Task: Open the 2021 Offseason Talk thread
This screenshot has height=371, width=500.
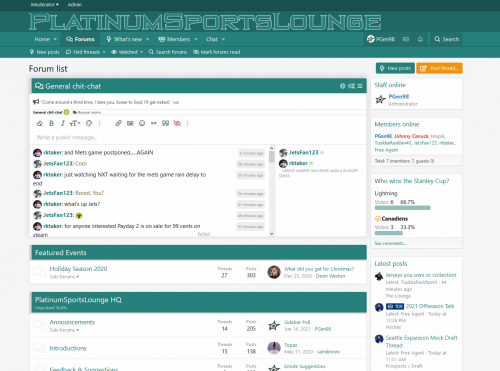Action: click(430, 306)
